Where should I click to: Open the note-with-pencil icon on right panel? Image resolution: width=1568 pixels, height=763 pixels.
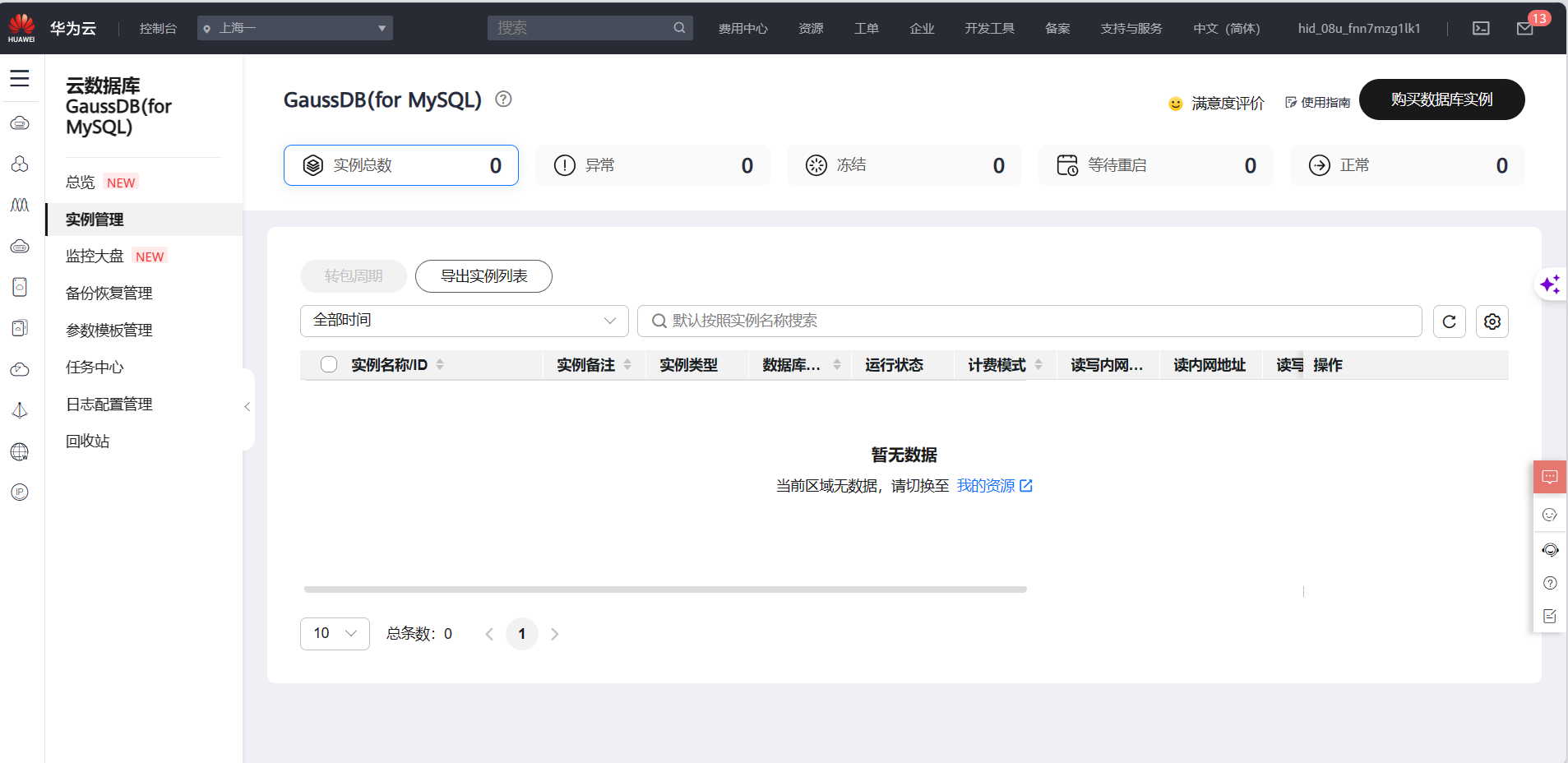tap(1550, 616)
